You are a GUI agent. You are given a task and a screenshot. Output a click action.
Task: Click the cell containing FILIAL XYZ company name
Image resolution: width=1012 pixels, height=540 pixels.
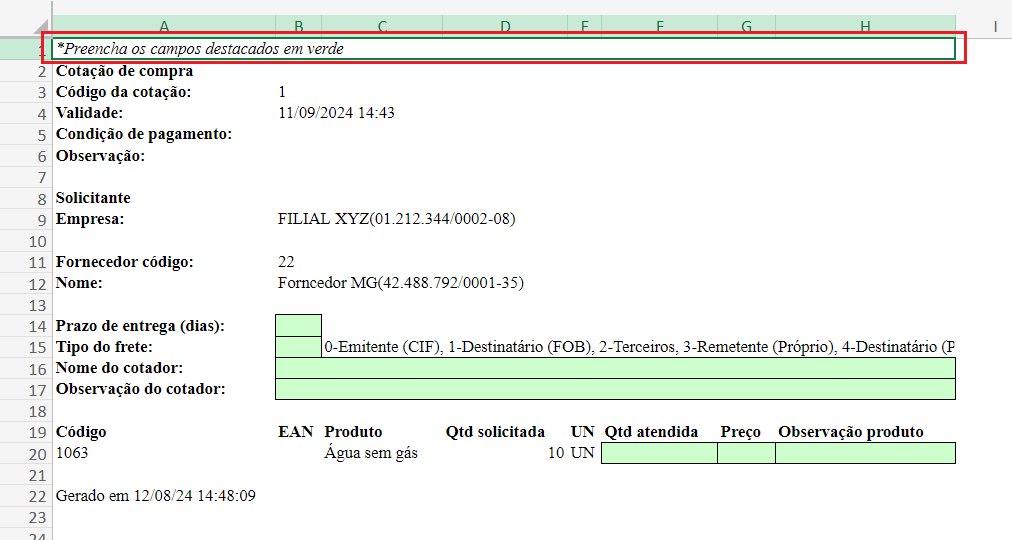396,219
